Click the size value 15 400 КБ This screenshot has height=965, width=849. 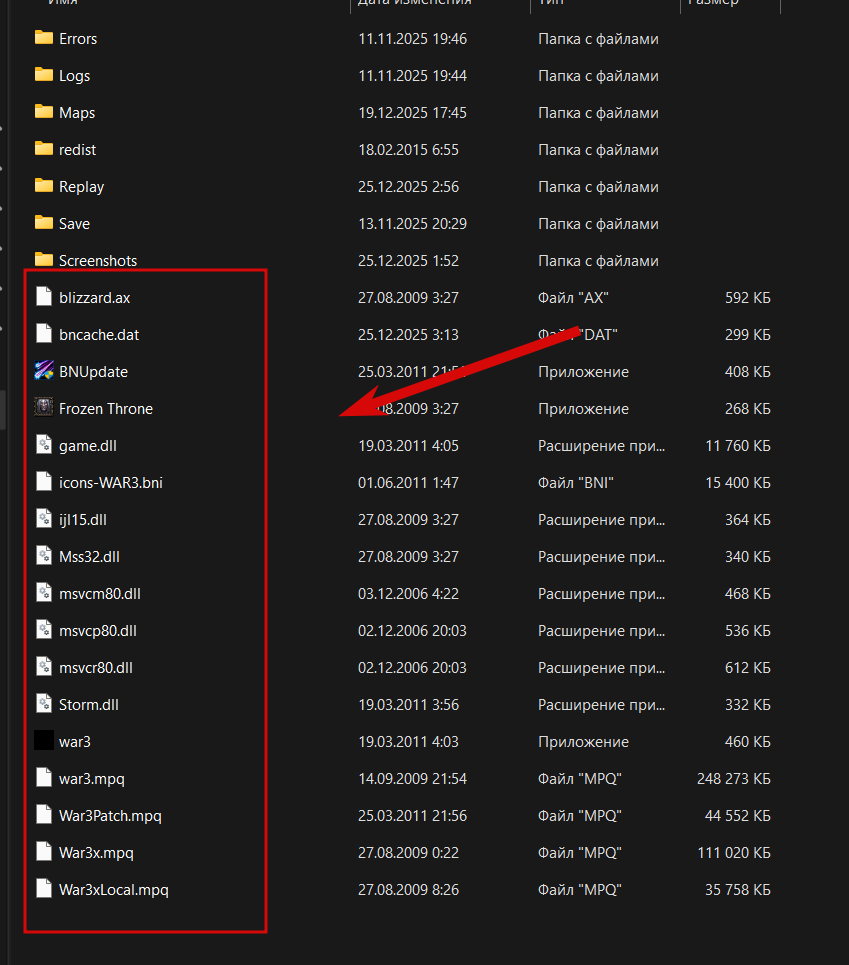pyautogui.click(x=738, y=482)
